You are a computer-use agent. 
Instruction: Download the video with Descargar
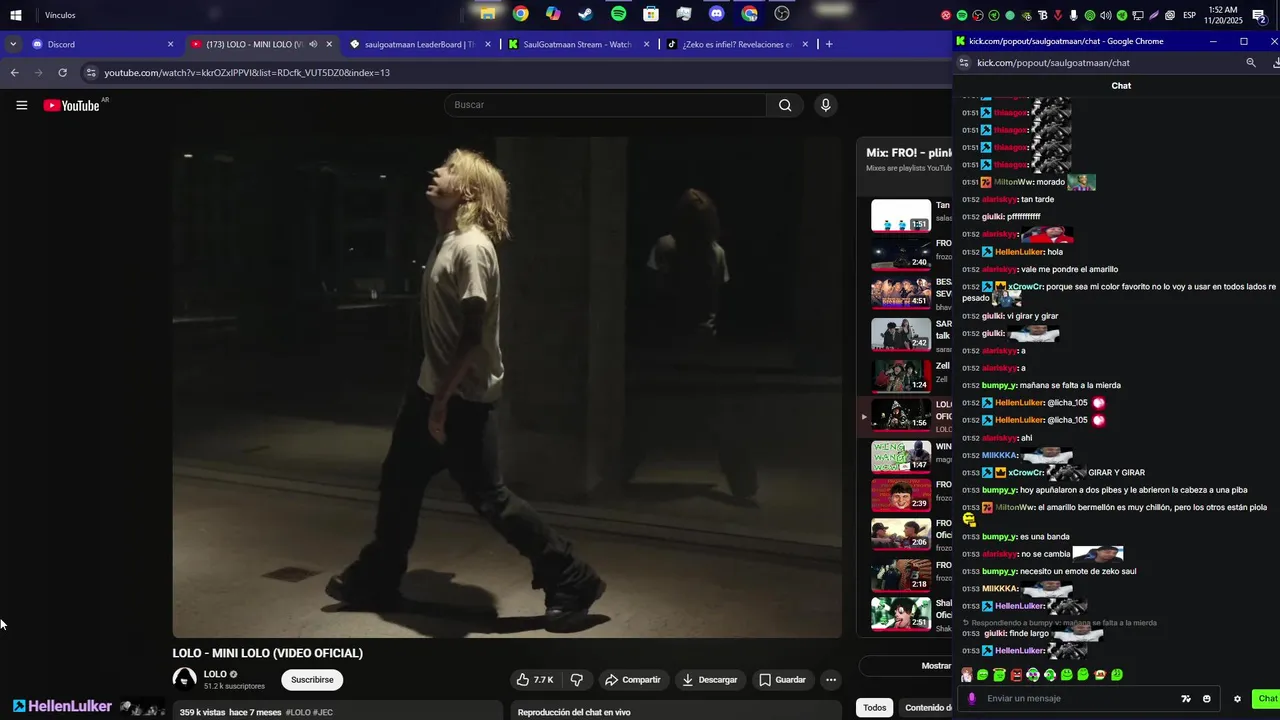pyautogui.click(x=709, y=680)
